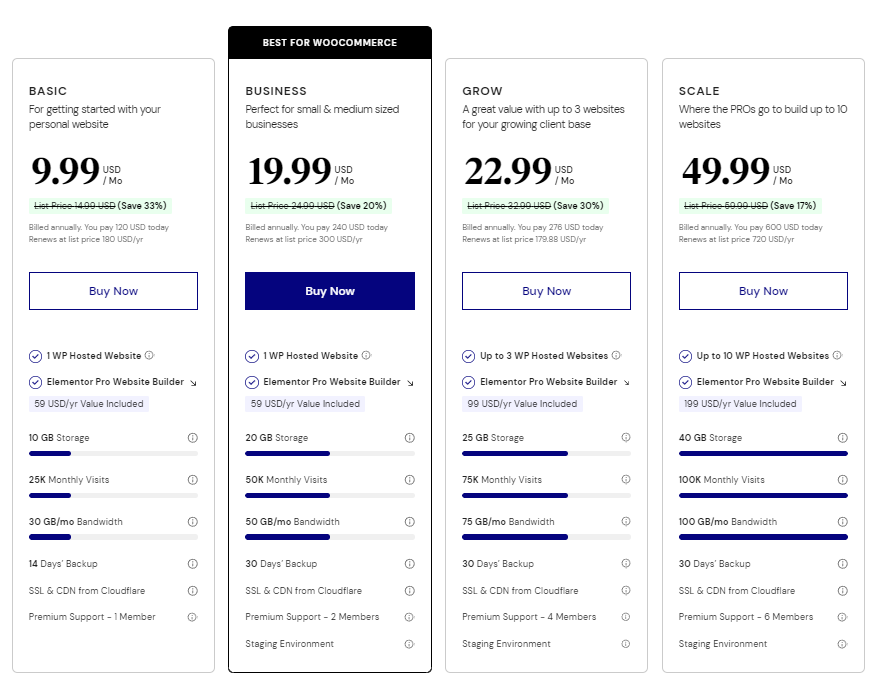Click checkmark next to Up to 3 WP Hosted Websites

(x=469, y=356)
